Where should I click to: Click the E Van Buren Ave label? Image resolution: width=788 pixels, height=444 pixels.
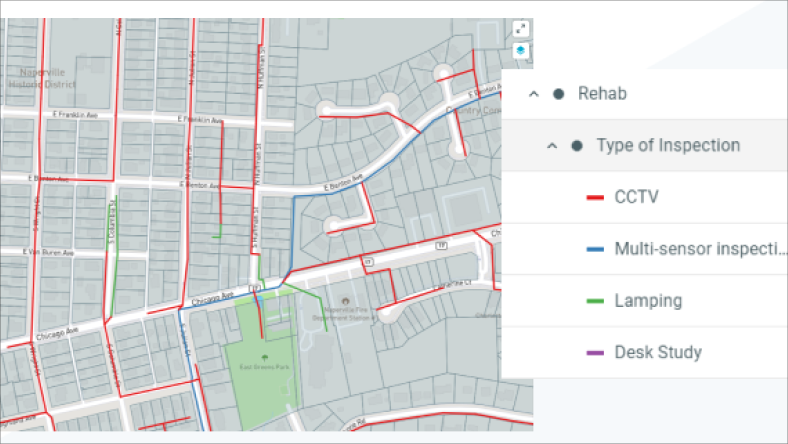(48, 252)
